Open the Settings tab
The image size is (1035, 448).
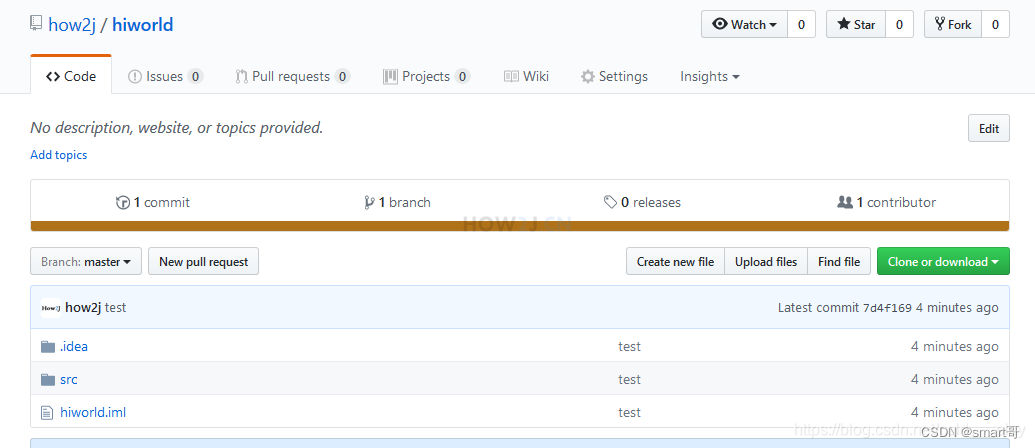tap(615, 77)
